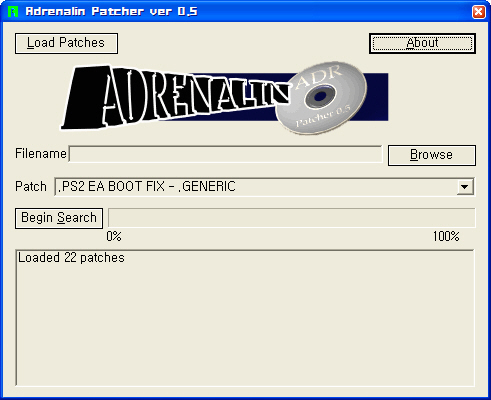This screenshot has height=400, width=491.
Task: Open the About dialog
Action: (x=422, y=43)
